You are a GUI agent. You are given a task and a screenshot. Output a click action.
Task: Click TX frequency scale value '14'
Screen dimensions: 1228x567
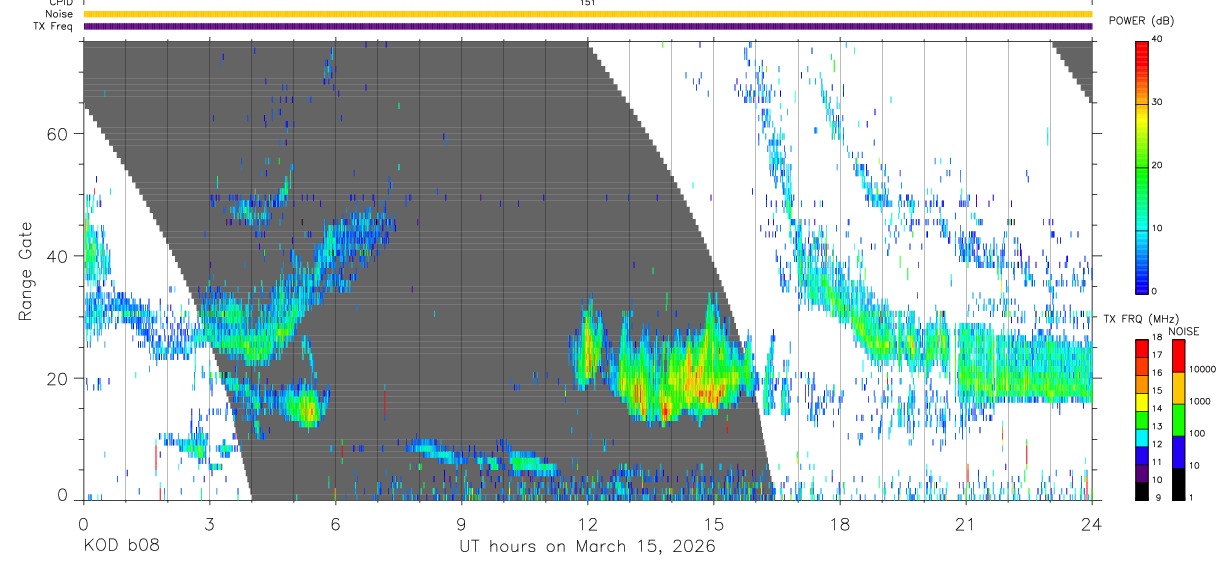tap(1157, 409)
